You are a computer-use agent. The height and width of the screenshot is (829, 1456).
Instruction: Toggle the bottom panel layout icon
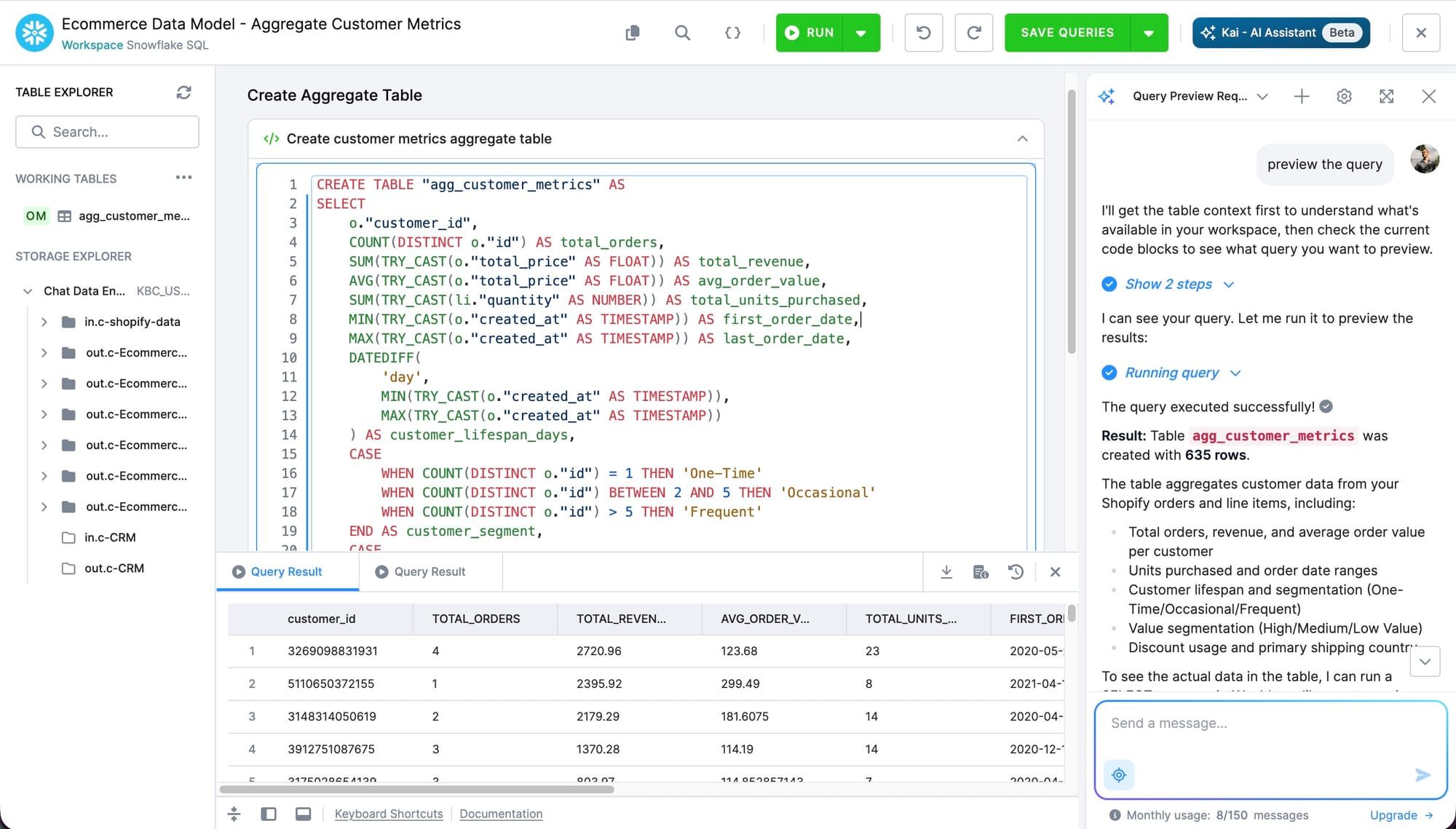[x=304, y=814]
